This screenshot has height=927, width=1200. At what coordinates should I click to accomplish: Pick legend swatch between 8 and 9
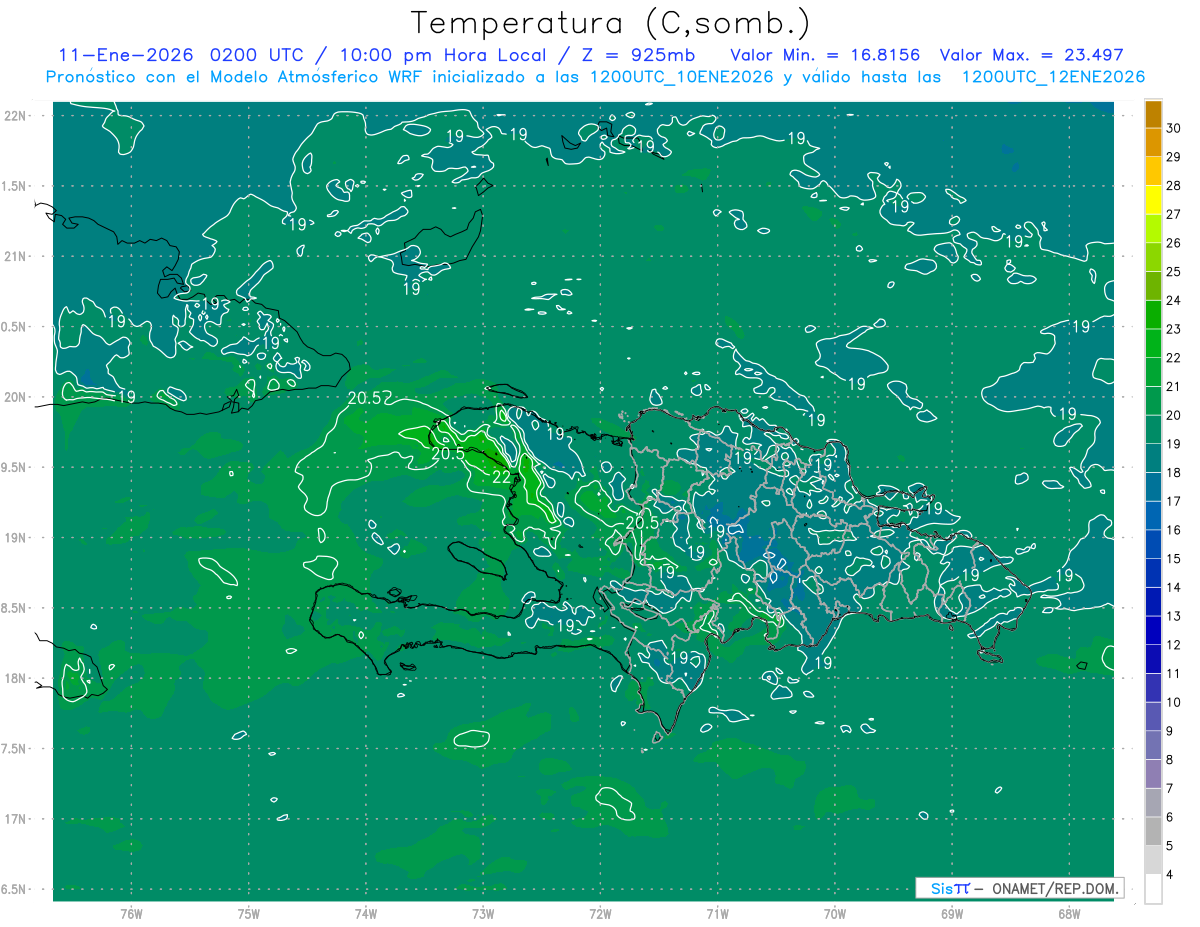pos(1153,745)
